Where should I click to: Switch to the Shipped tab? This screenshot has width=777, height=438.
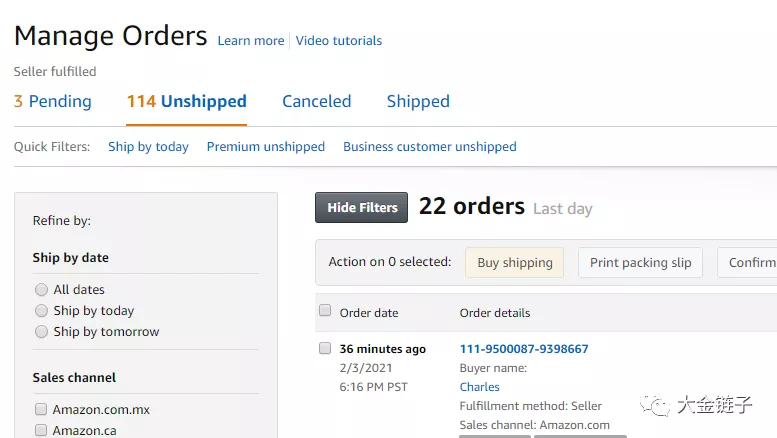pos(418,101)
